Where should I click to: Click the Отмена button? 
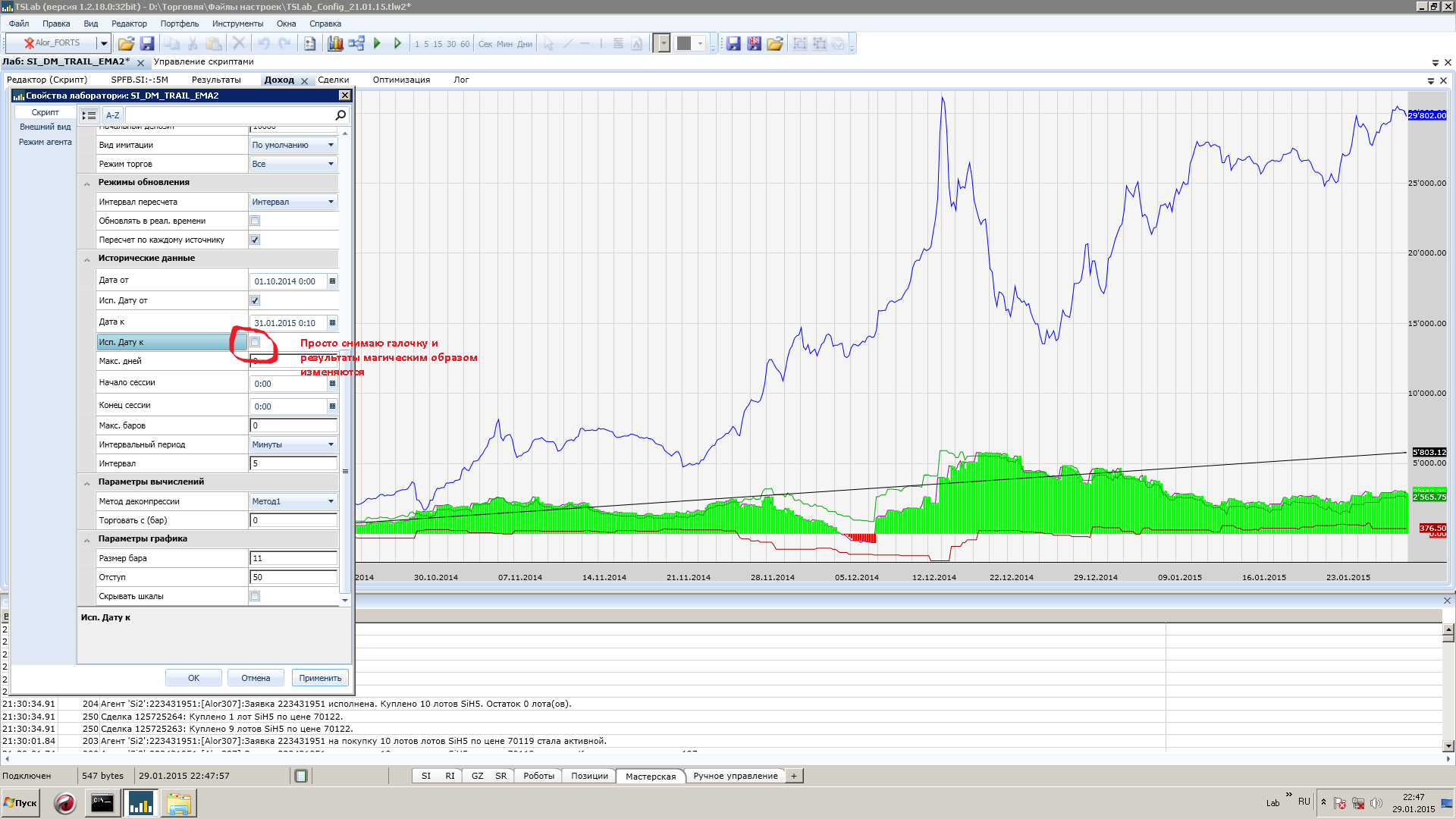(x=256, y=678)
